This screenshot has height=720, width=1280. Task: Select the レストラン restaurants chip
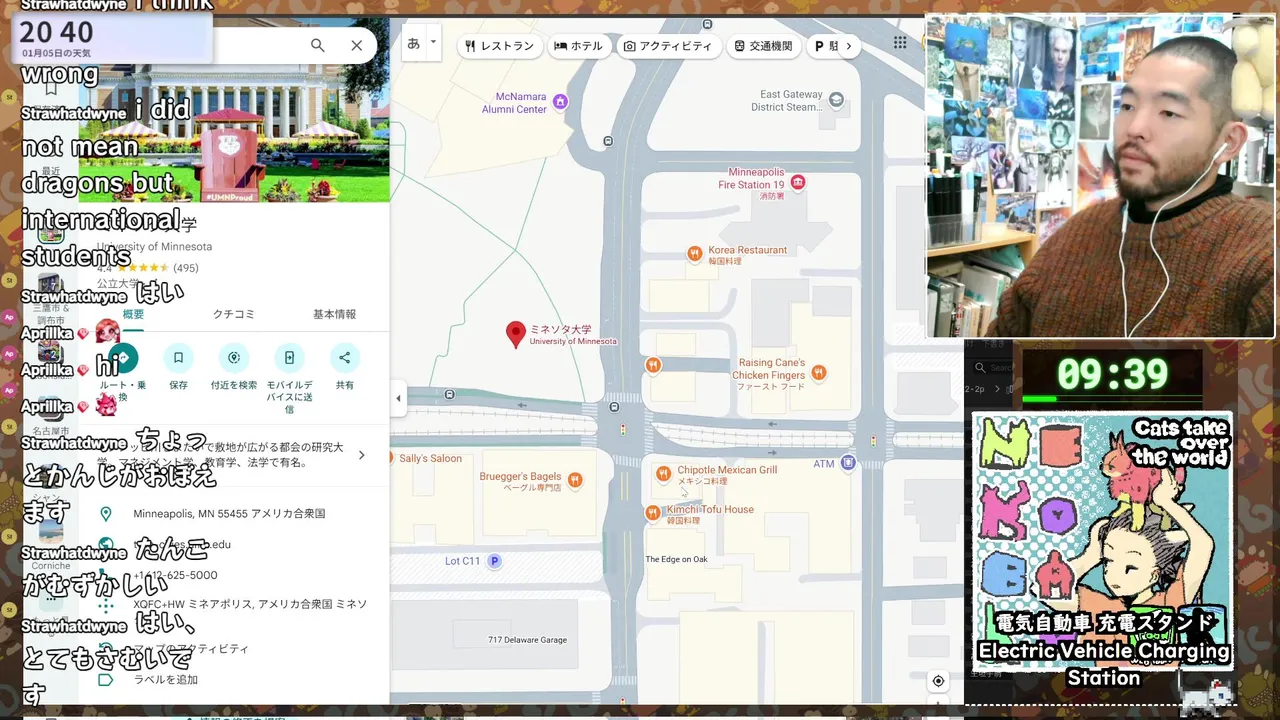pos(500,46)
